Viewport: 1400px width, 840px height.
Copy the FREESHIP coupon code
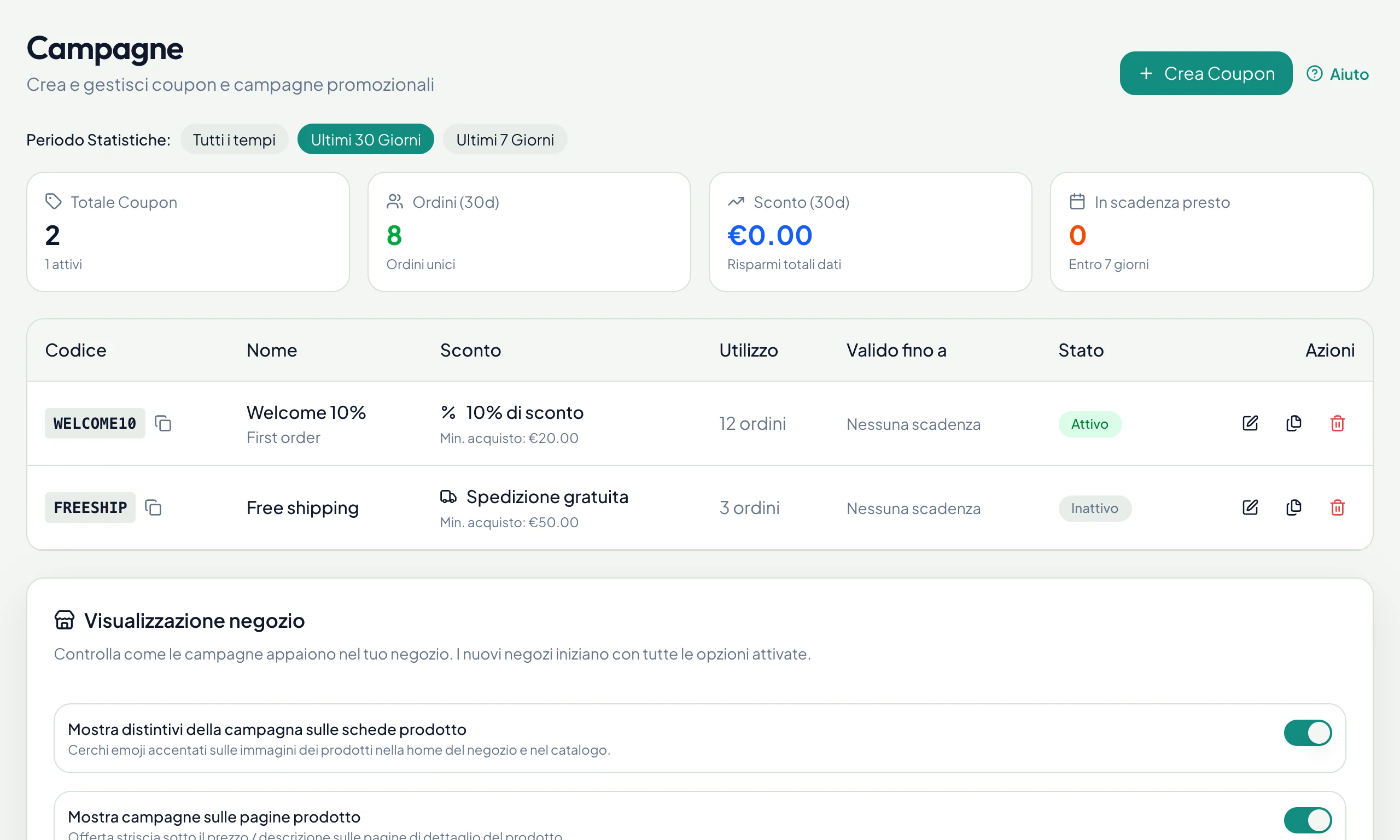click(153, 507)
